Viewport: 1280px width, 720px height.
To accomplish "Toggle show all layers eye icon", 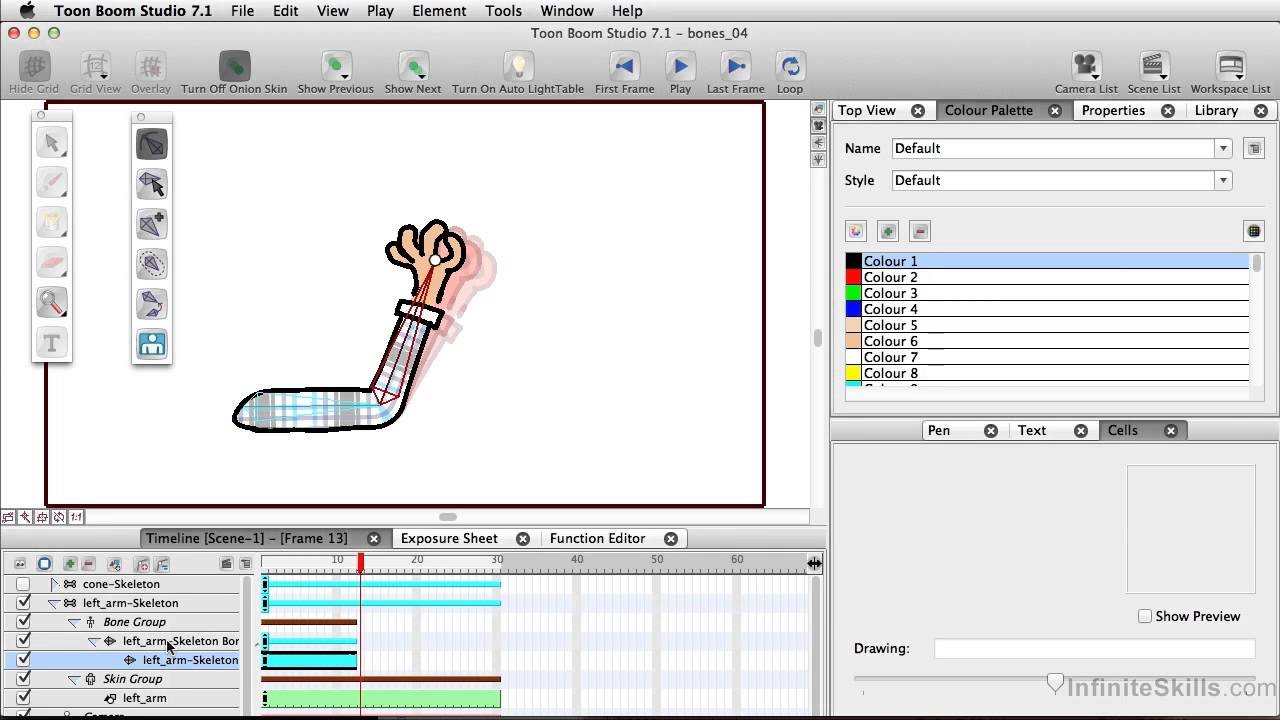I will click(x=20, y=564).
